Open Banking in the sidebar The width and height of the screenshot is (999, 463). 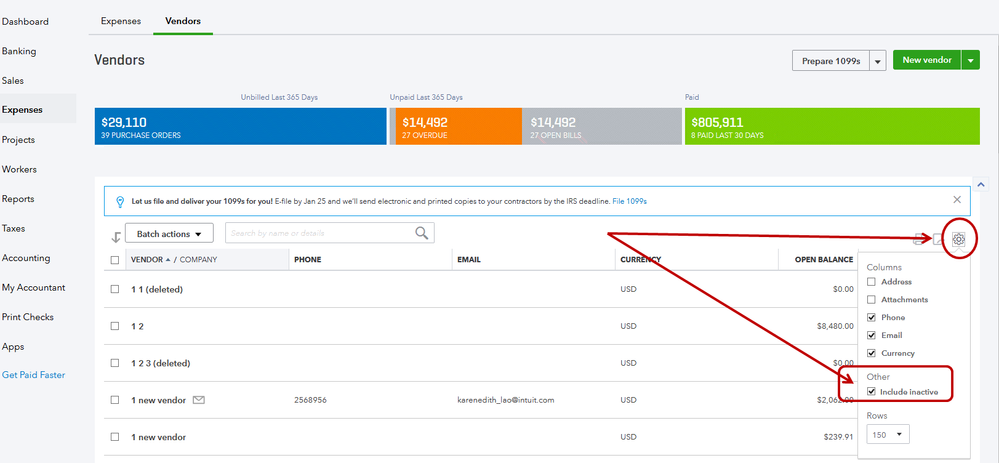tap(19, 51)
